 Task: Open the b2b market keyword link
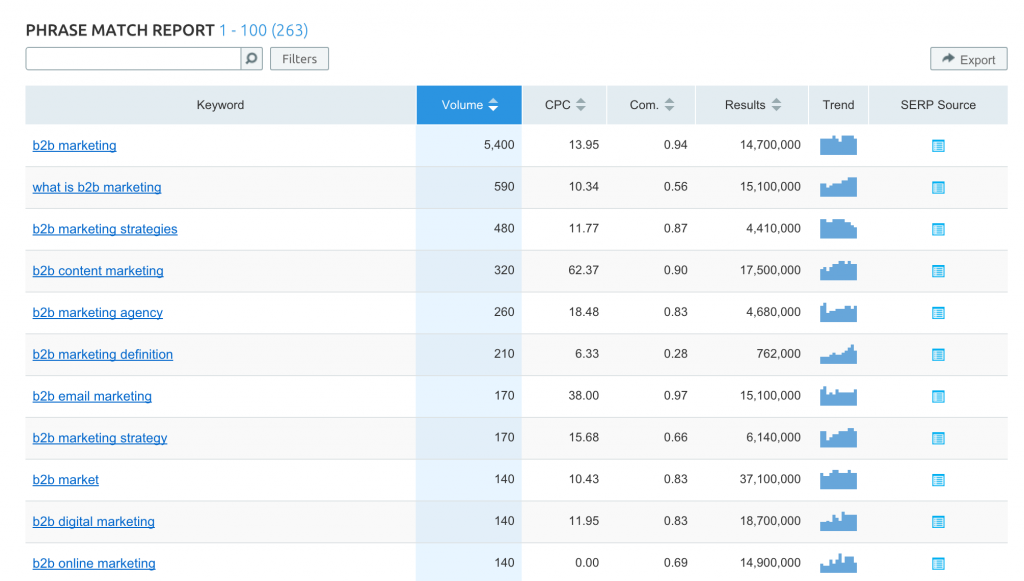pyautogui.click(x=65, y=480)
